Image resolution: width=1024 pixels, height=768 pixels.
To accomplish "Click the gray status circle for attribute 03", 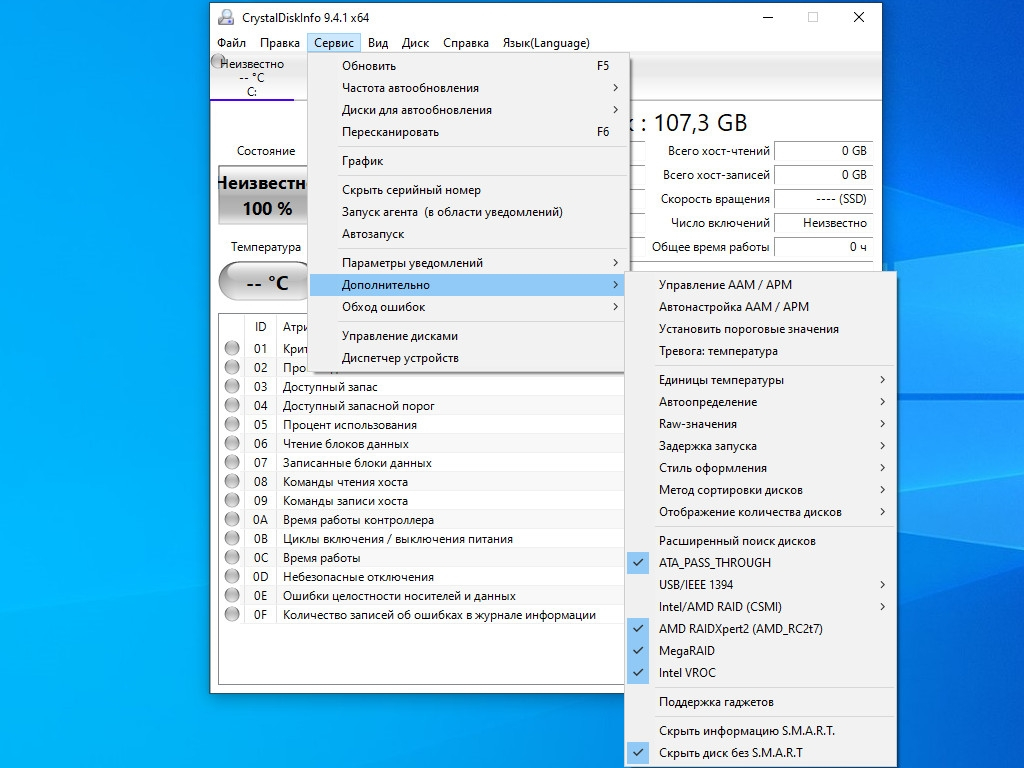I will click(232, 386).
